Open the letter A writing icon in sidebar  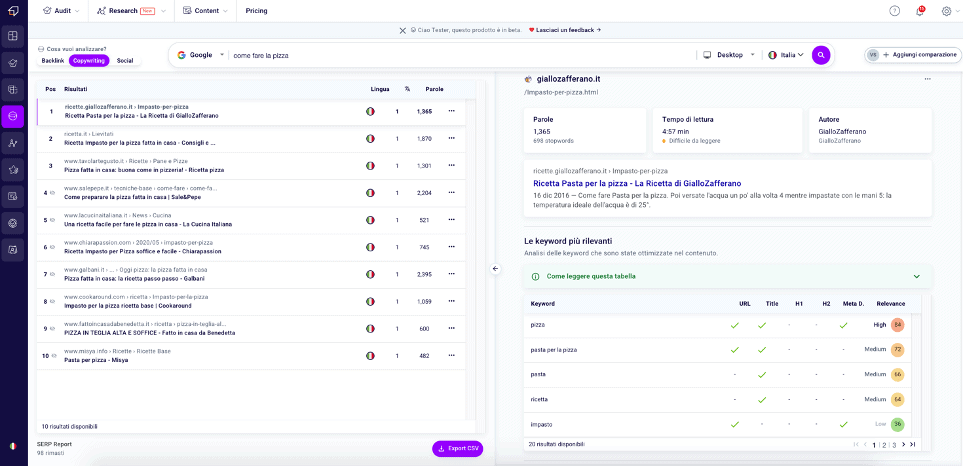pos(13,143)
